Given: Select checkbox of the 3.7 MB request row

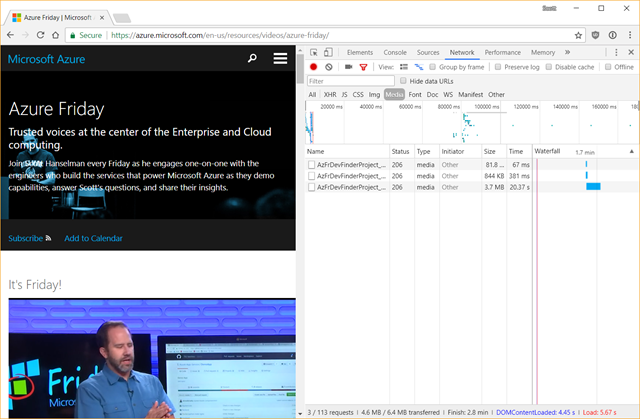Looking at the screenshot, I should [311, 187].
